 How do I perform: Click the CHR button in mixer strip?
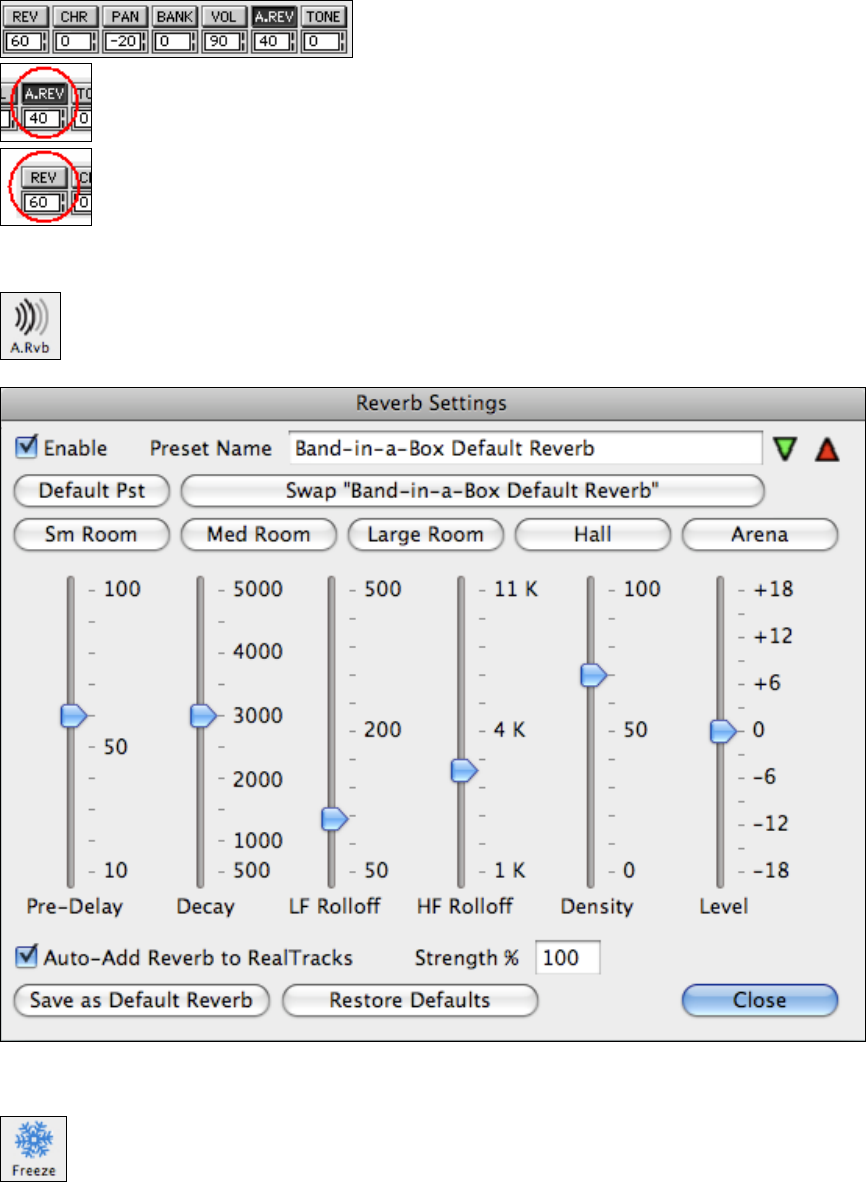point(74,17)
